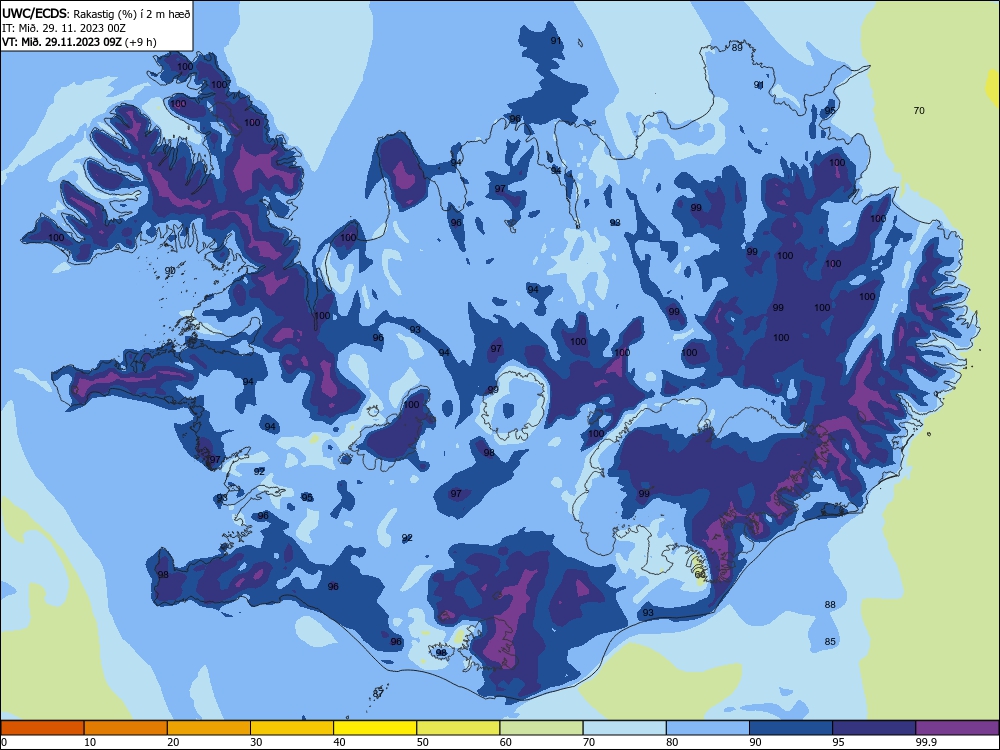Select the '30' legend tick label
Image resolution: width=1000 pixels, height=750 pixels.
256,742
